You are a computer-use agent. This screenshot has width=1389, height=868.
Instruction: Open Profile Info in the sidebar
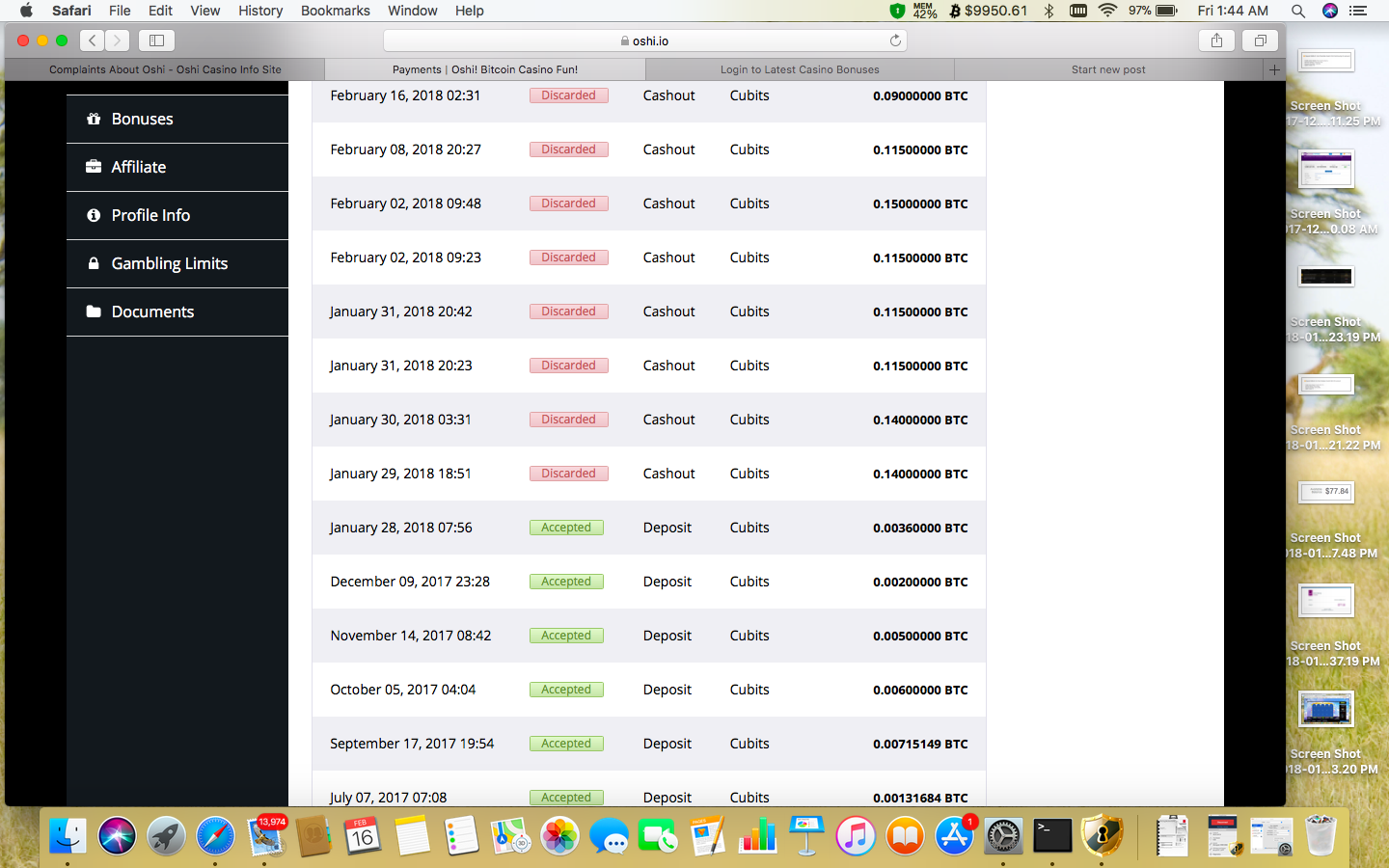click(177, 215)
